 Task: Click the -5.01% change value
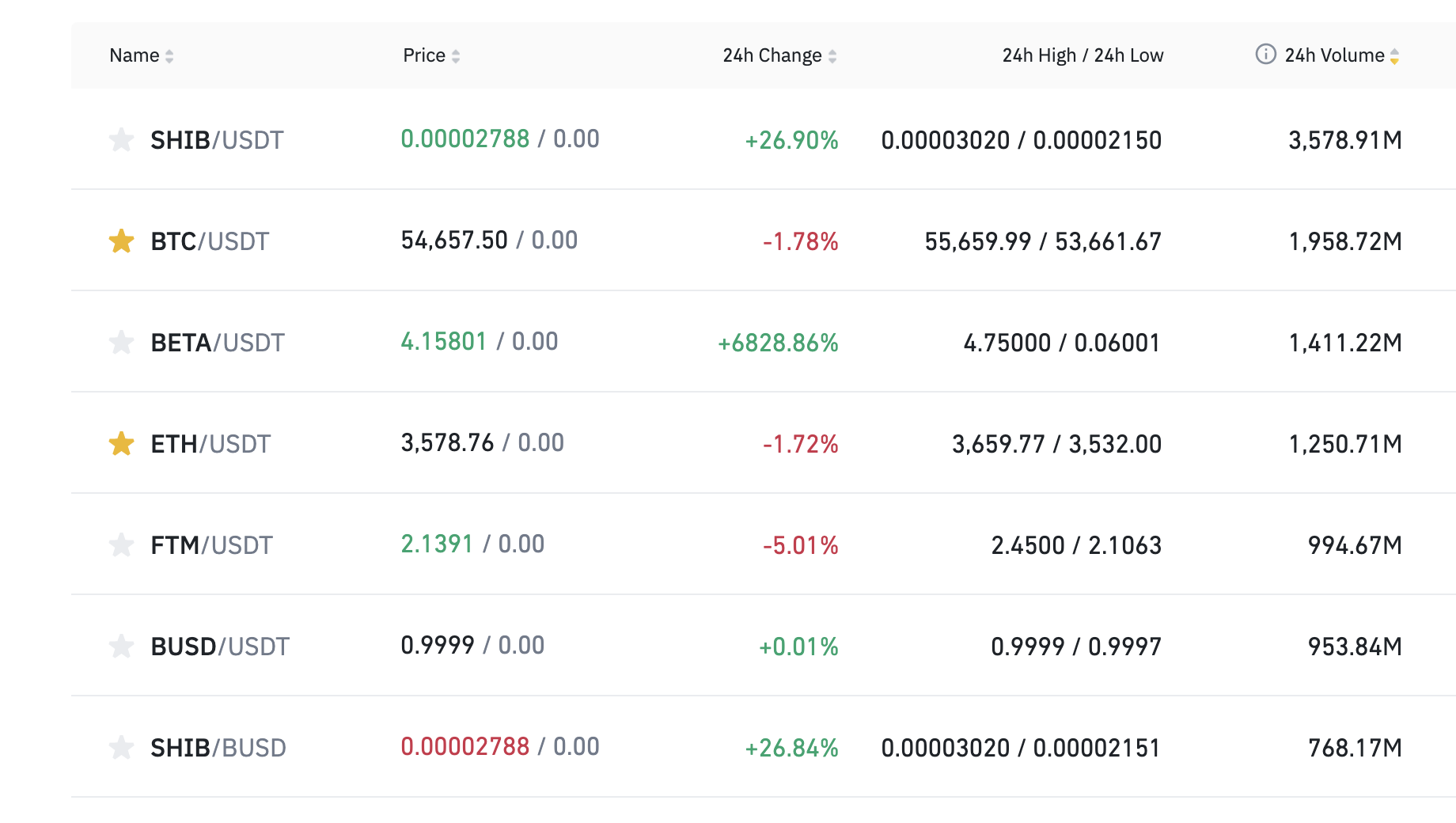pos(800,545)
